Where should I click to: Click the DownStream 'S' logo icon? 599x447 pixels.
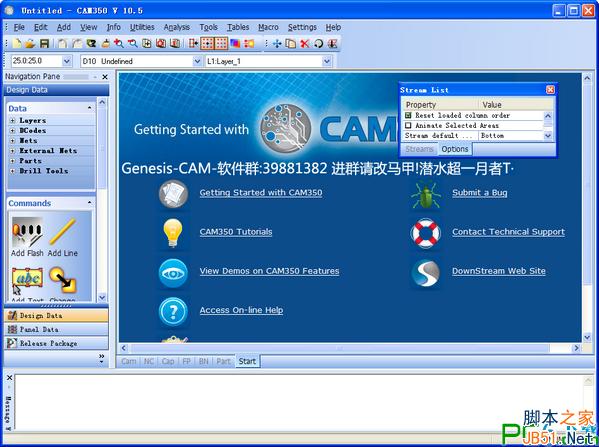(426, 273)
